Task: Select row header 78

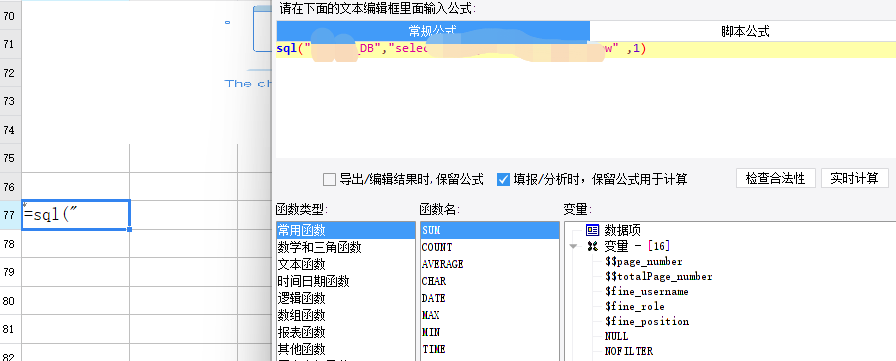Action: pos(10,244)
